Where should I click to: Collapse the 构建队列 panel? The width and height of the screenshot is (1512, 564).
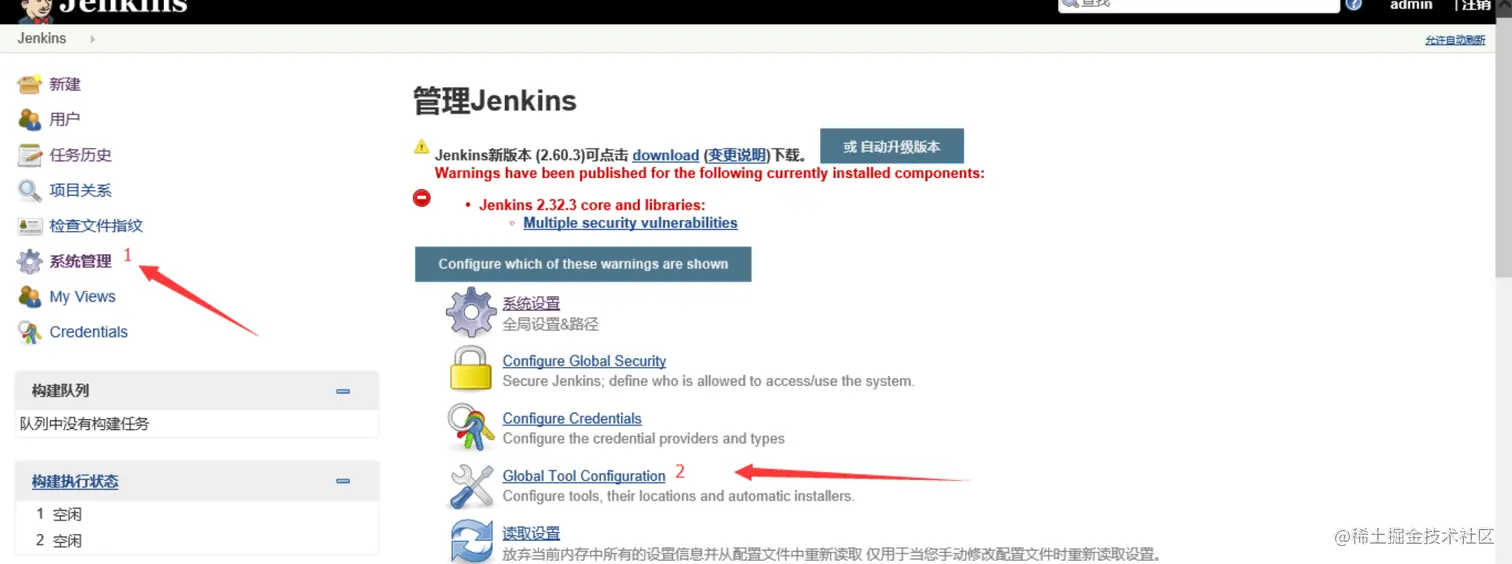(x=343, y=391)
